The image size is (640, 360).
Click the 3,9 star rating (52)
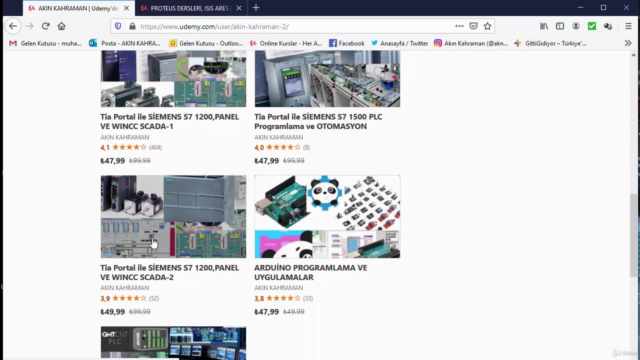pyautogui.click(x=129, y=298)
